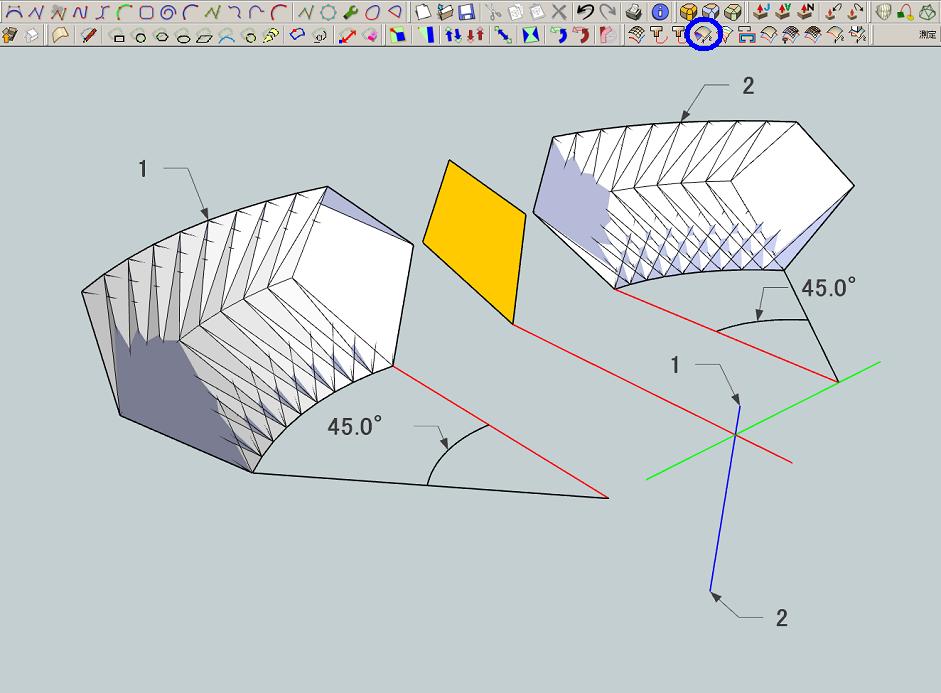Click the Copy icon

[x=515, y=11]
